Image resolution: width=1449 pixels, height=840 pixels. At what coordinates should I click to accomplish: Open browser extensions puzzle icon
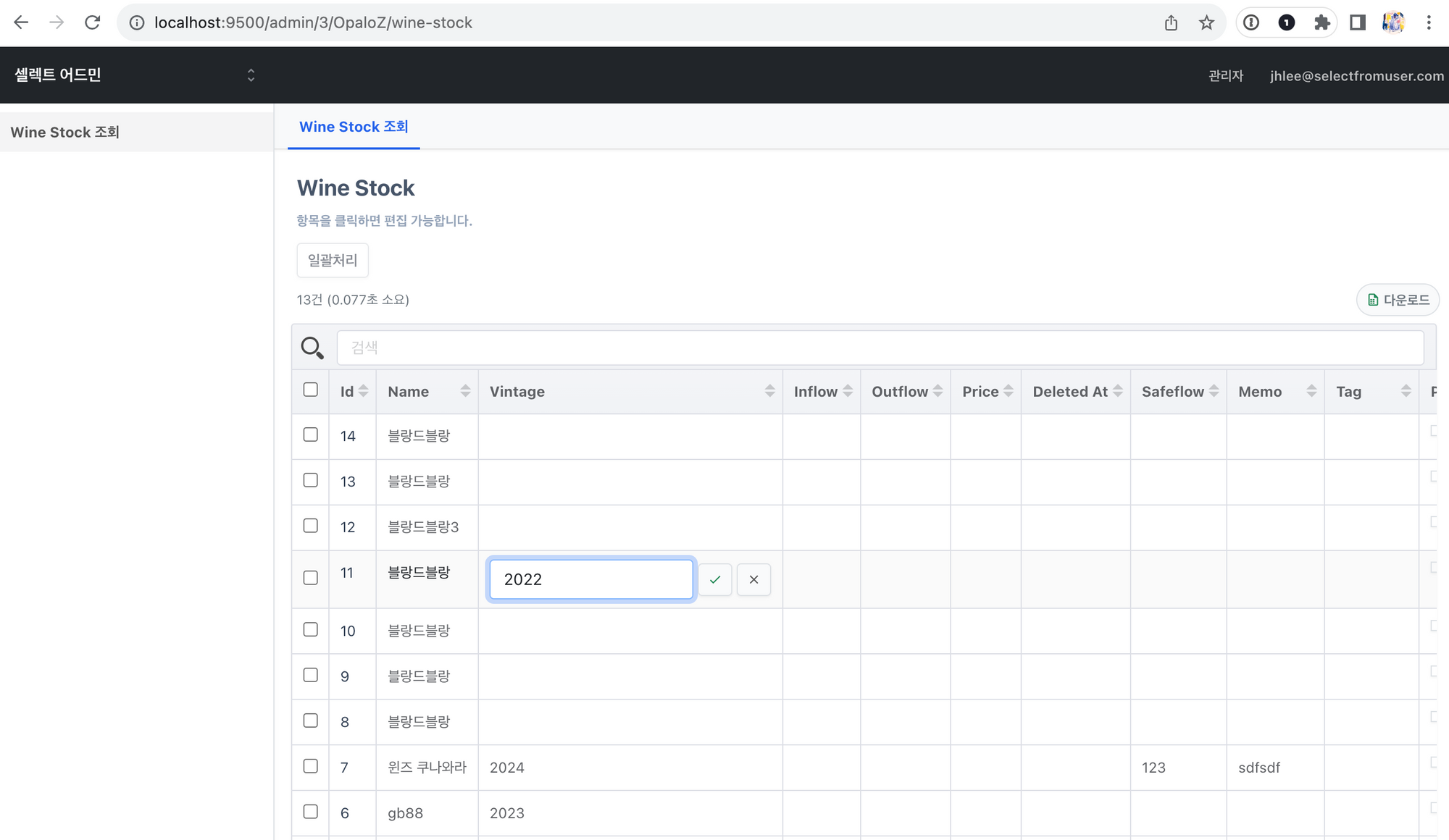point(1321,22)
